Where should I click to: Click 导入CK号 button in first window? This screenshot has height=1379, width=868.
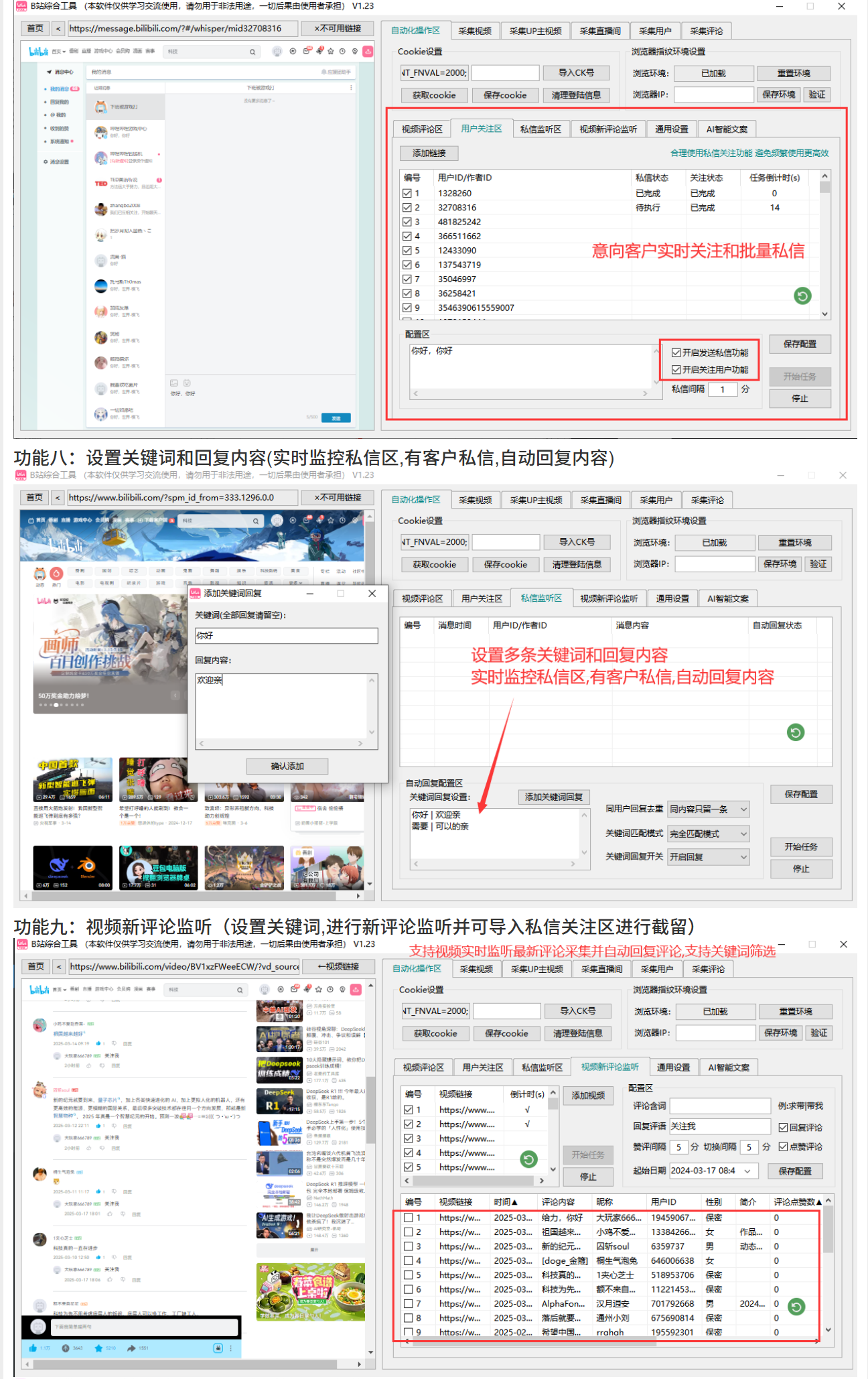pyautogui.click(x=576, y=72)
